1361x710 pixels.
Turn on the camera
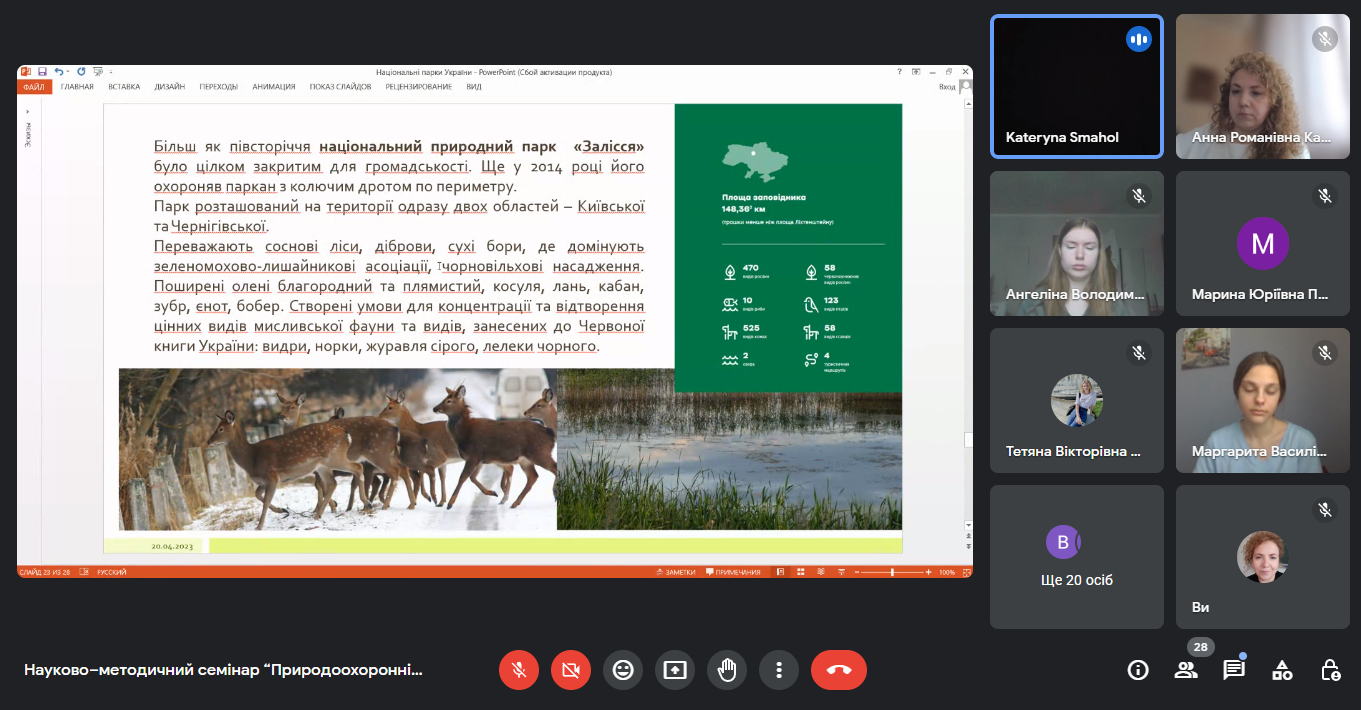(571, 670)
